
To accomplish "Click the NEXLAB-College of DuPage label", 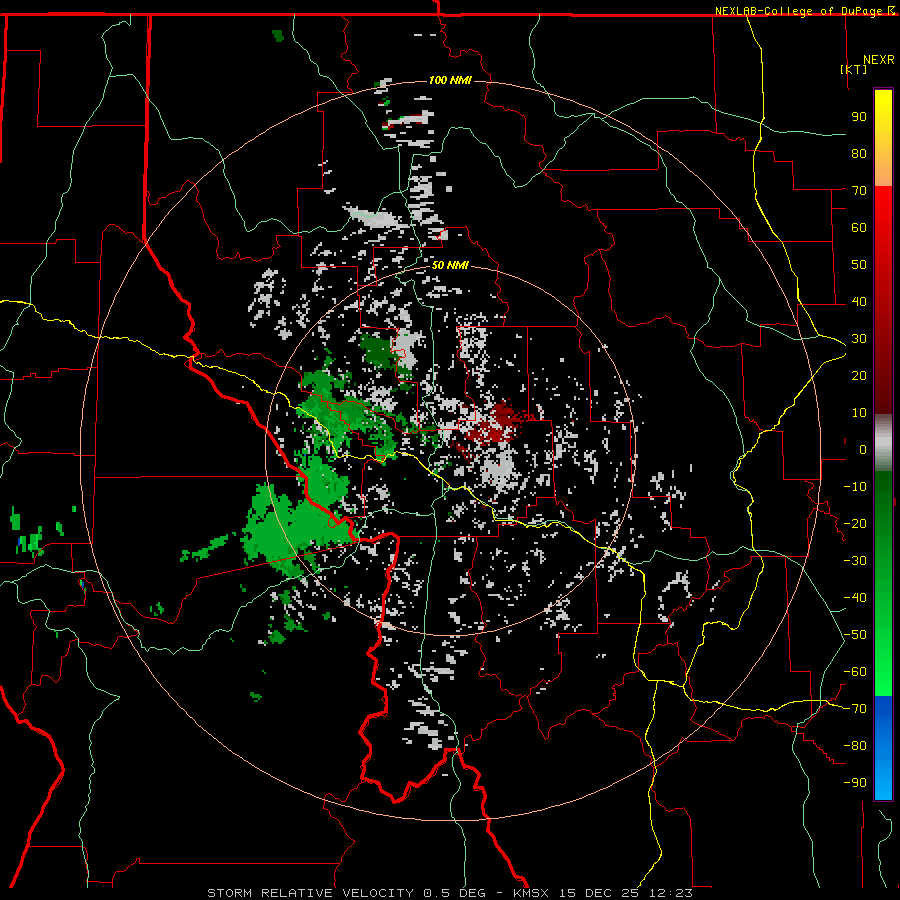I will point(798,11).
